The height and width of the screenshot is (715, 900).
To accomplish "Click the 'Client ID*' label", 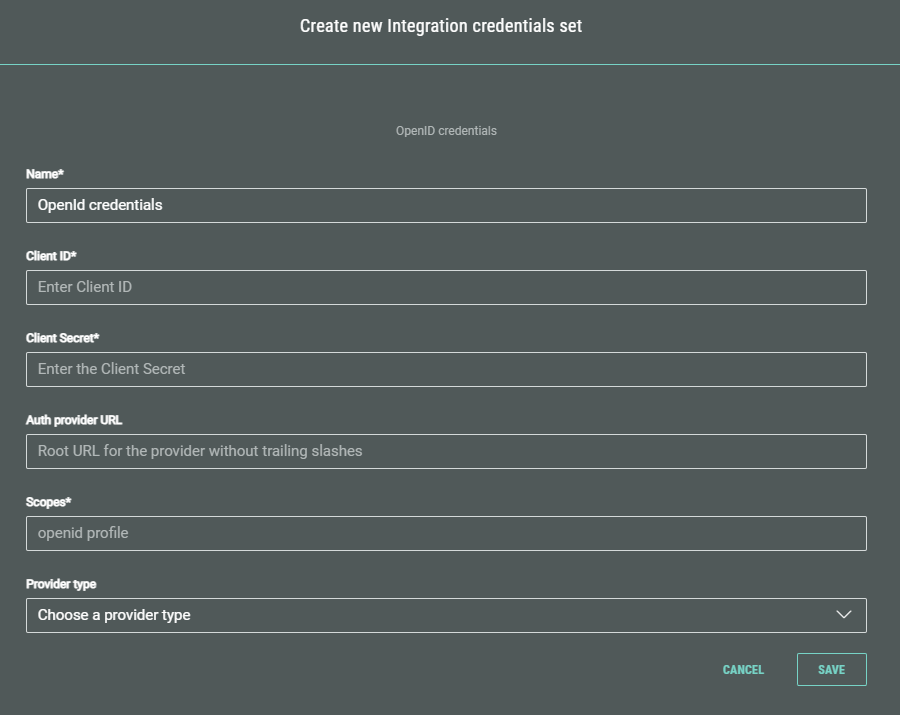I will 51,256.
